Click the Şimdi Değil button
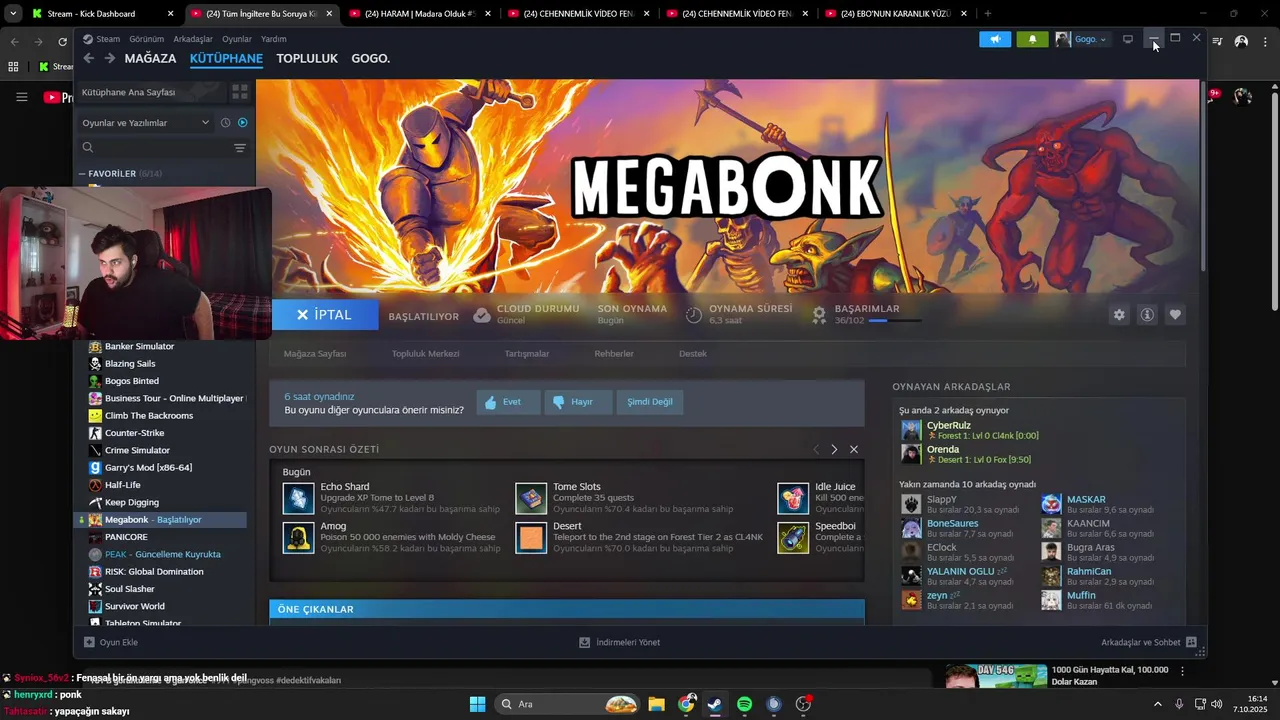Viewport: 1280px width, 720px height. [x=650, y=402]
